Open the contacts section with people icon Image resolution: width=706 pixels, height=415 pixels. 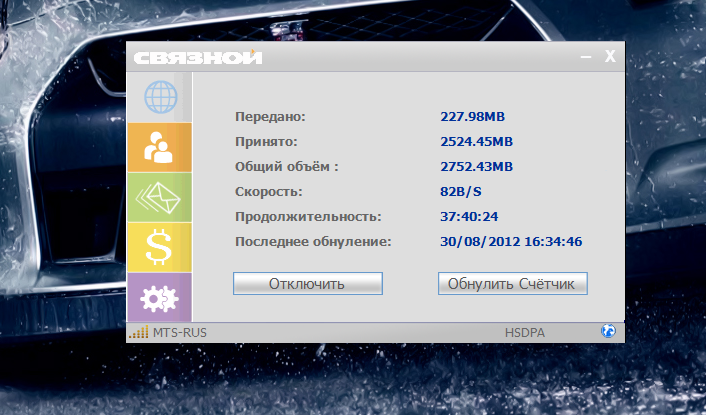tap(160, 147)
